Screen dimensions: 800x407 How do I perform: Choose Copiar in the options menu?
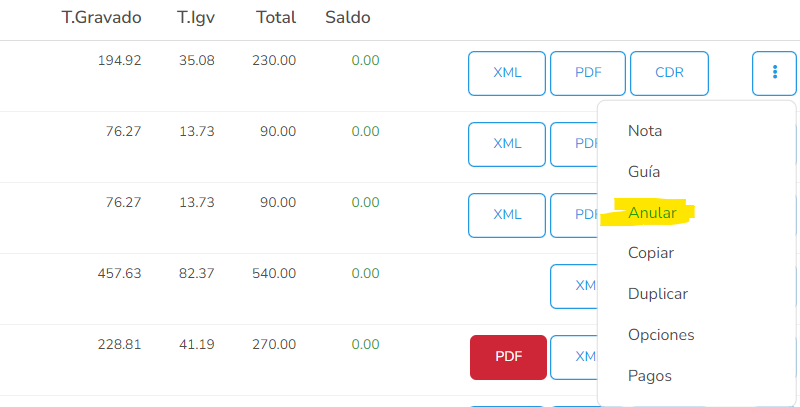click(651, 253)
